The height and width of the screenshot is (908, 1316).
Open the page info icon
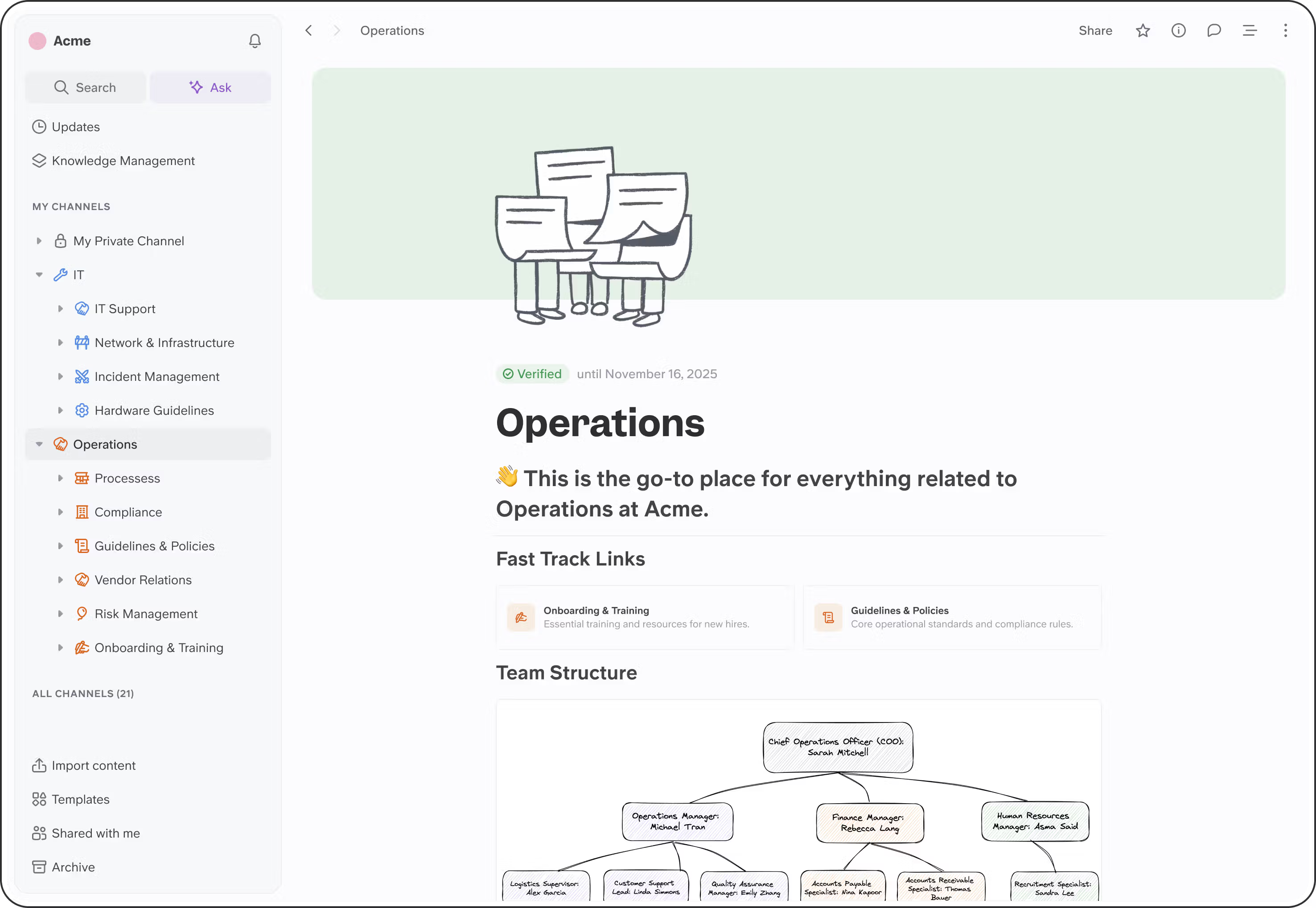coord(1178,31)
